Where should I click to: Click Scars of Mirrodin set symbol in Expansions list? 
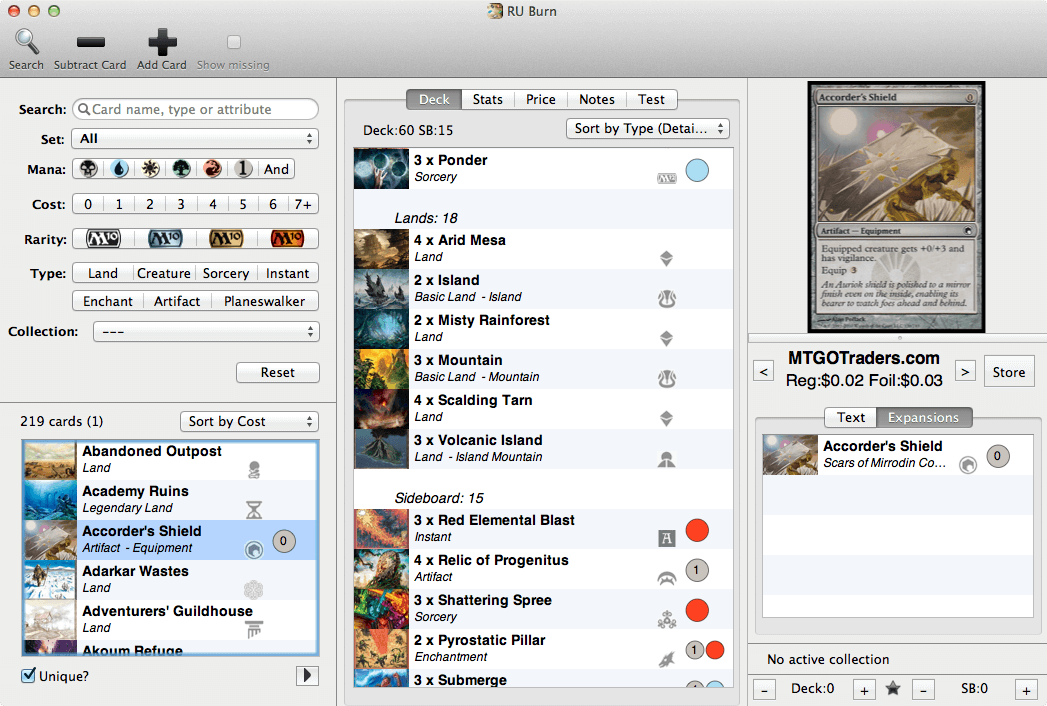(x=968, y=464)
